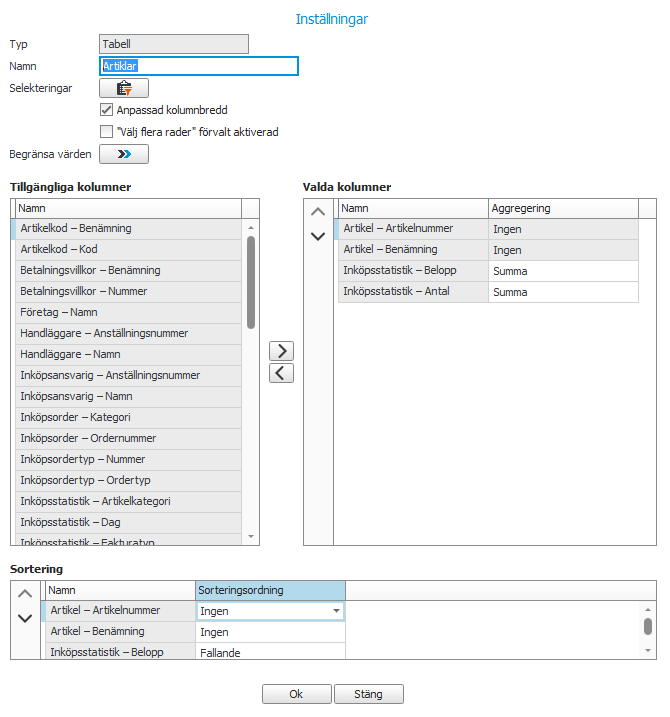The height and width of the screenshot is (717, 670).
Task: Click the Namn text field
Action: [x=199, y=66]
